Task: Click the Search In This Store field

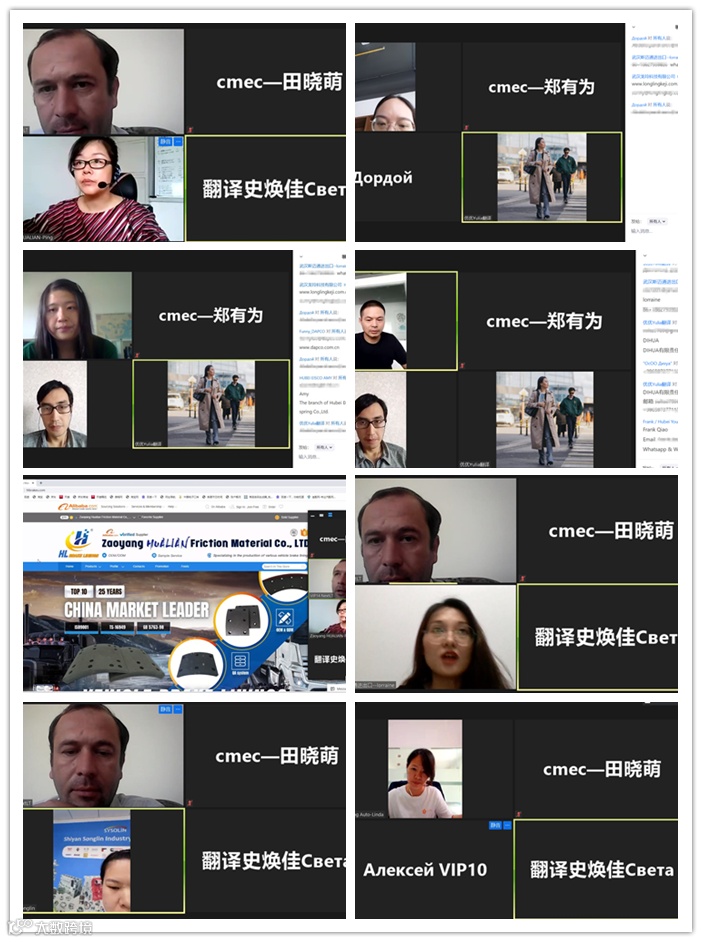Action: (283, 567)
